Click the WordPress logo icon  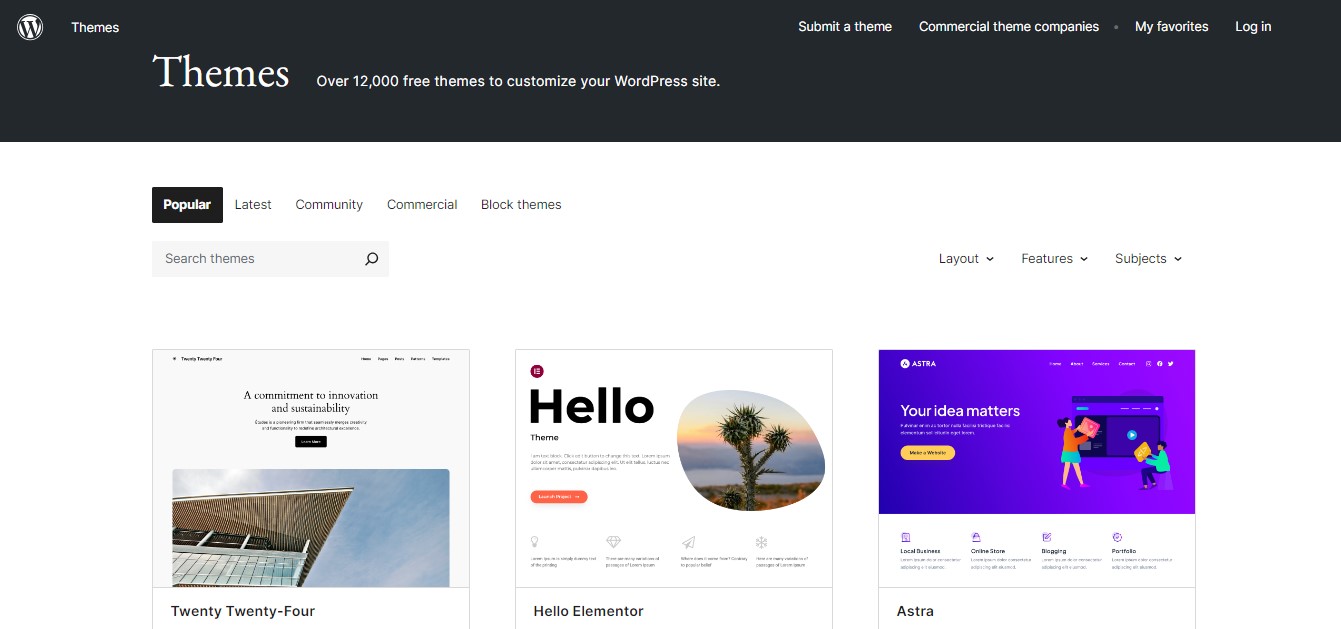(x=30, y=27)
